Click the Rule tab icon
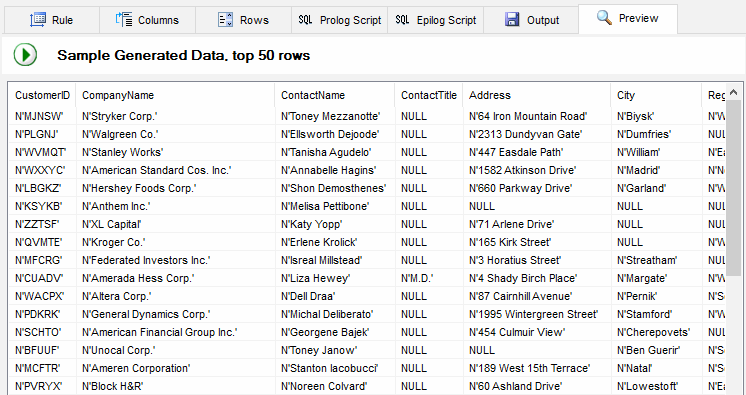 pos(38,20)
